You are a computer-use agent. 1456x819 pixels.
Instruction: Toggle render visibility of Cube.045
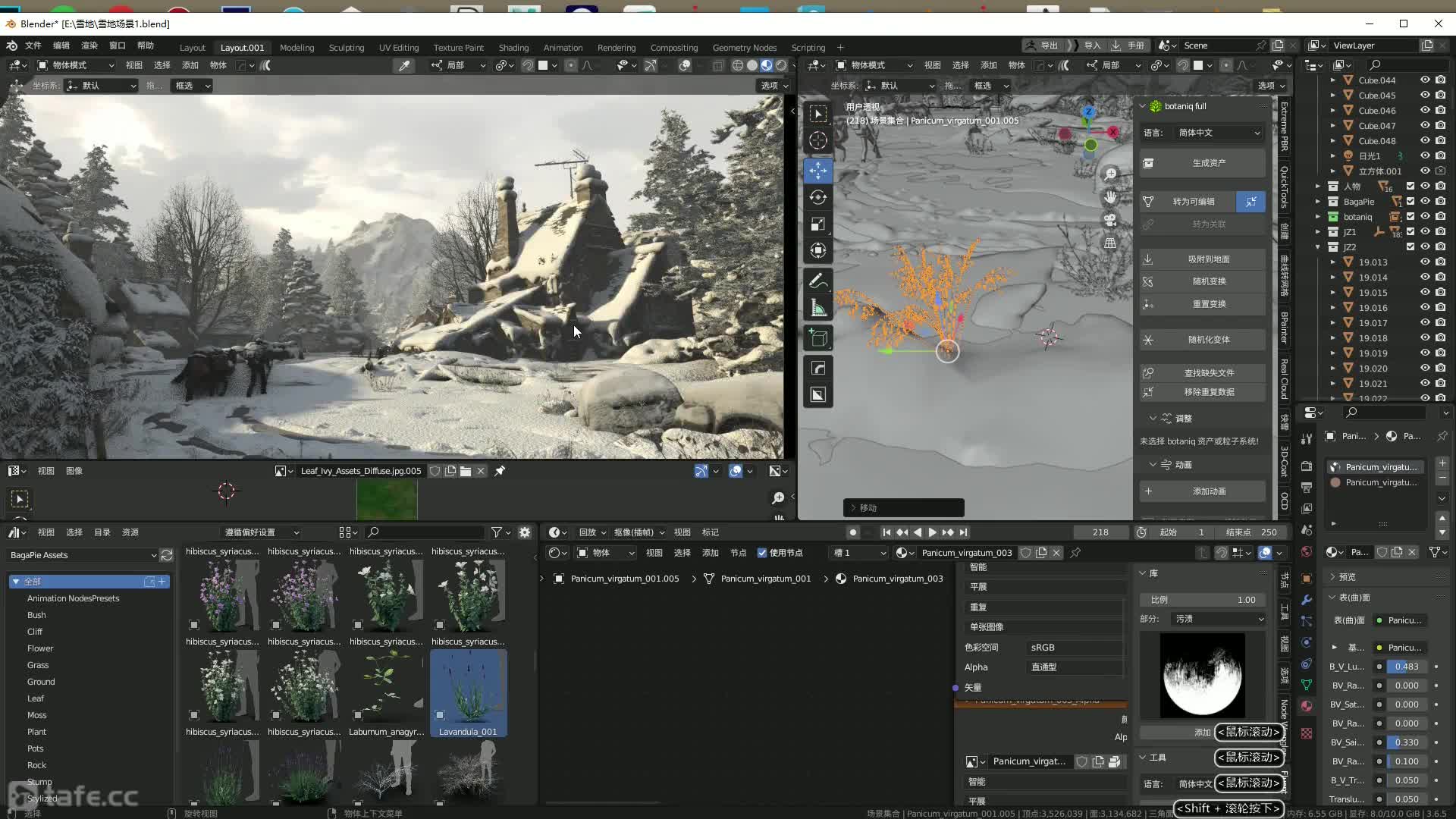pos(1440,95)
